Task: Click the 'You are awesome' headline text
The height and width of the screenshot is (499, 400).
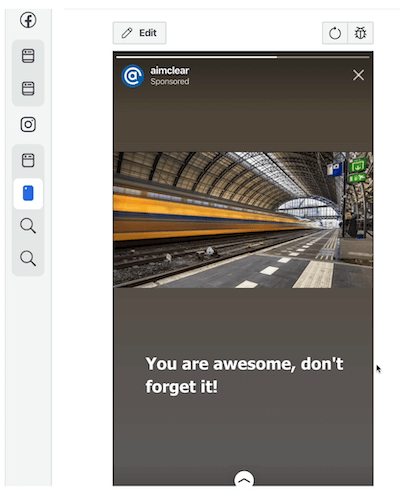Action: (x=244, y=375)
